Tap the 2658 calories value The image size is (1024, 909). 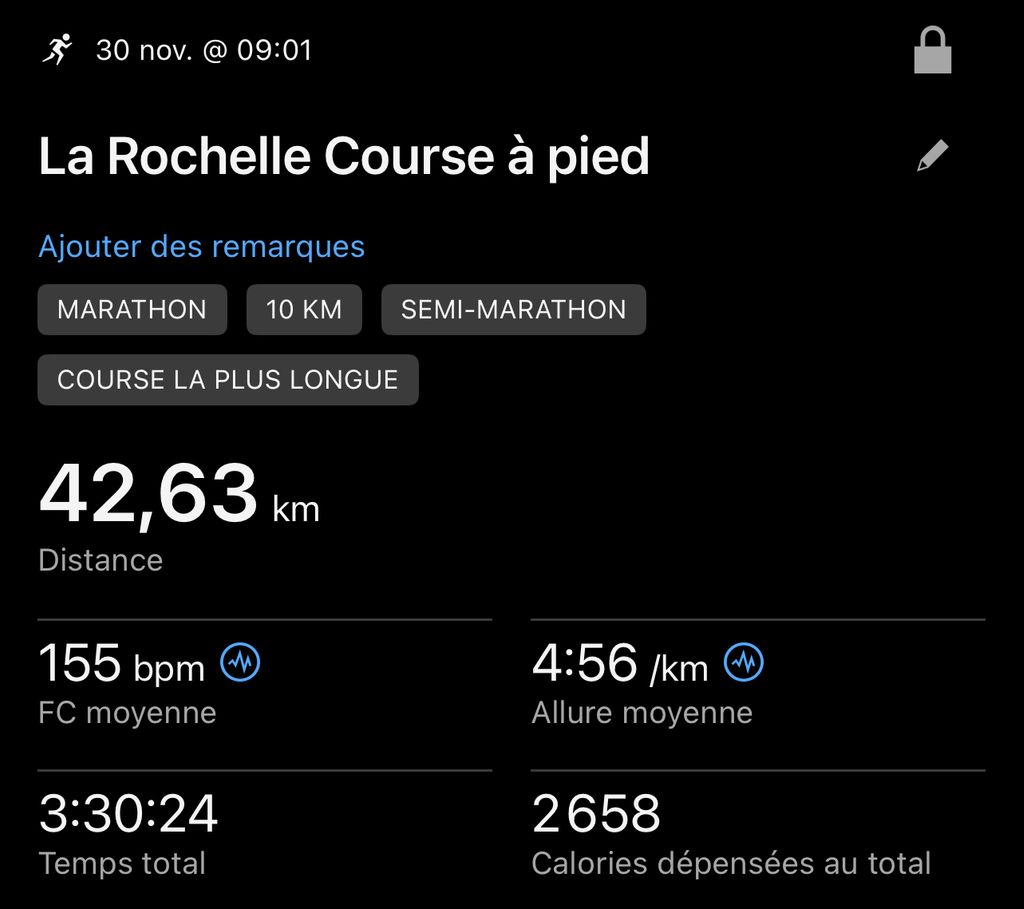(596, 814)
